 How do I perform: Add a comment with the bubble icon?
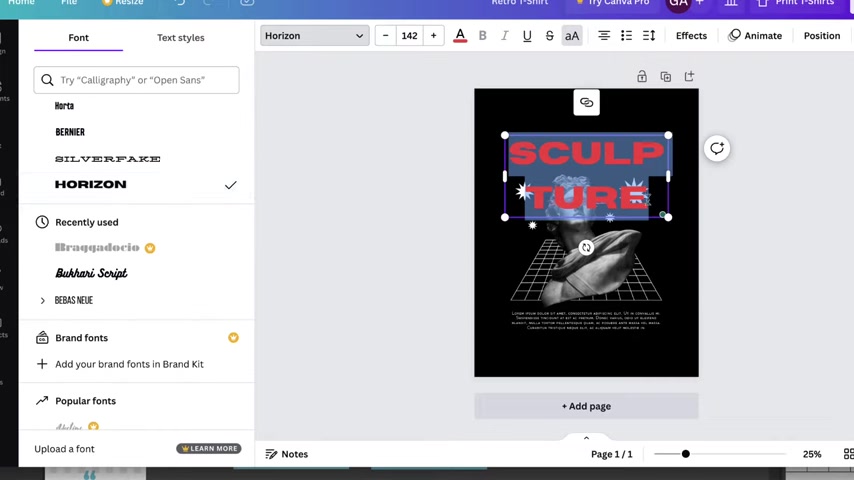click(717, 148)
